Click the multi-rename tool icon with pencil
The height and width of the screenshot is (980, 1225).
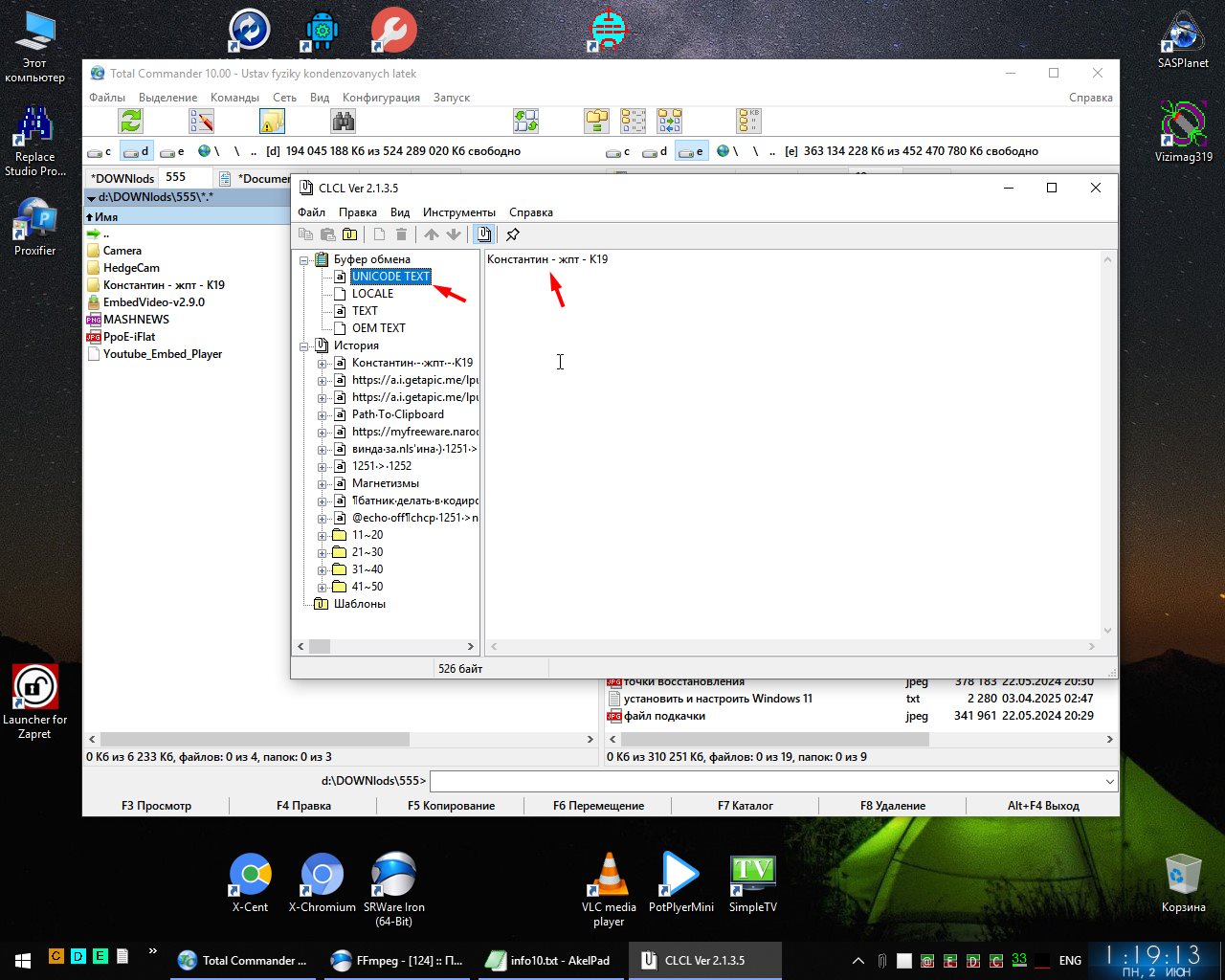[201, 121]
